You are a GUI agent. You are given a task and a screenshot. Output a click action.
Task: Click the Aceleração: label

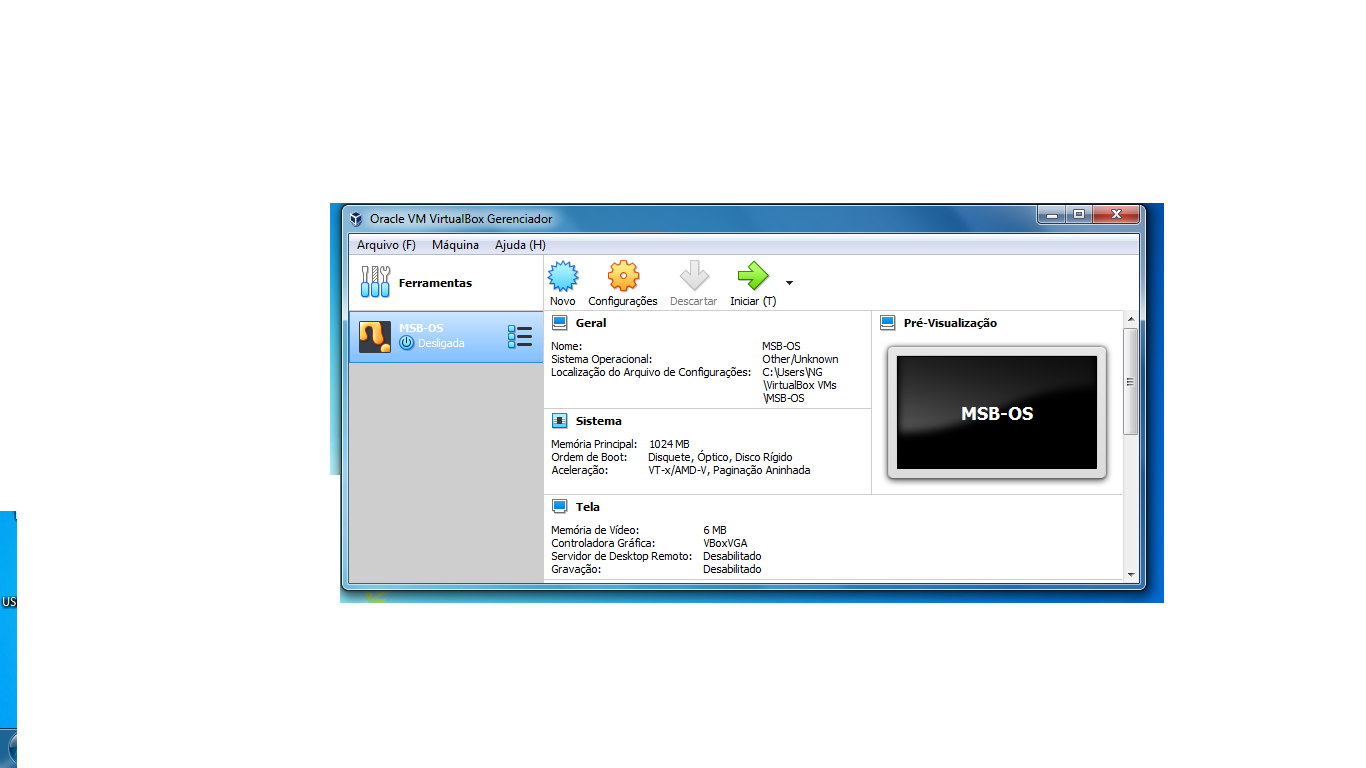tap(579, 470)
